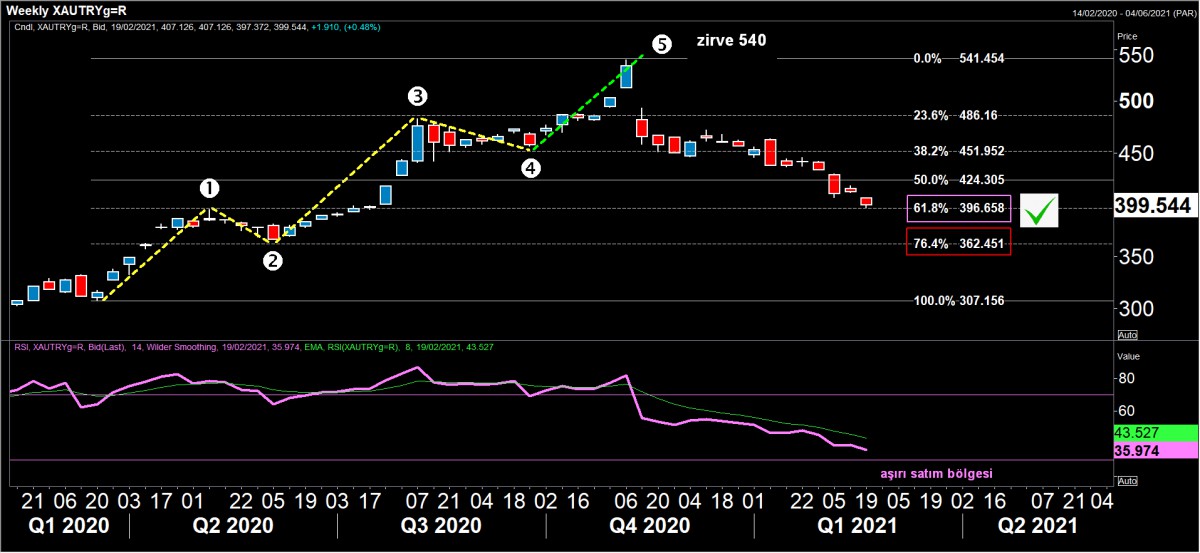This screenshot has height=553, width=1200.
Task: Select the 61.8% 396.658 Fibonacci box
Action: [x=958, y=209]
